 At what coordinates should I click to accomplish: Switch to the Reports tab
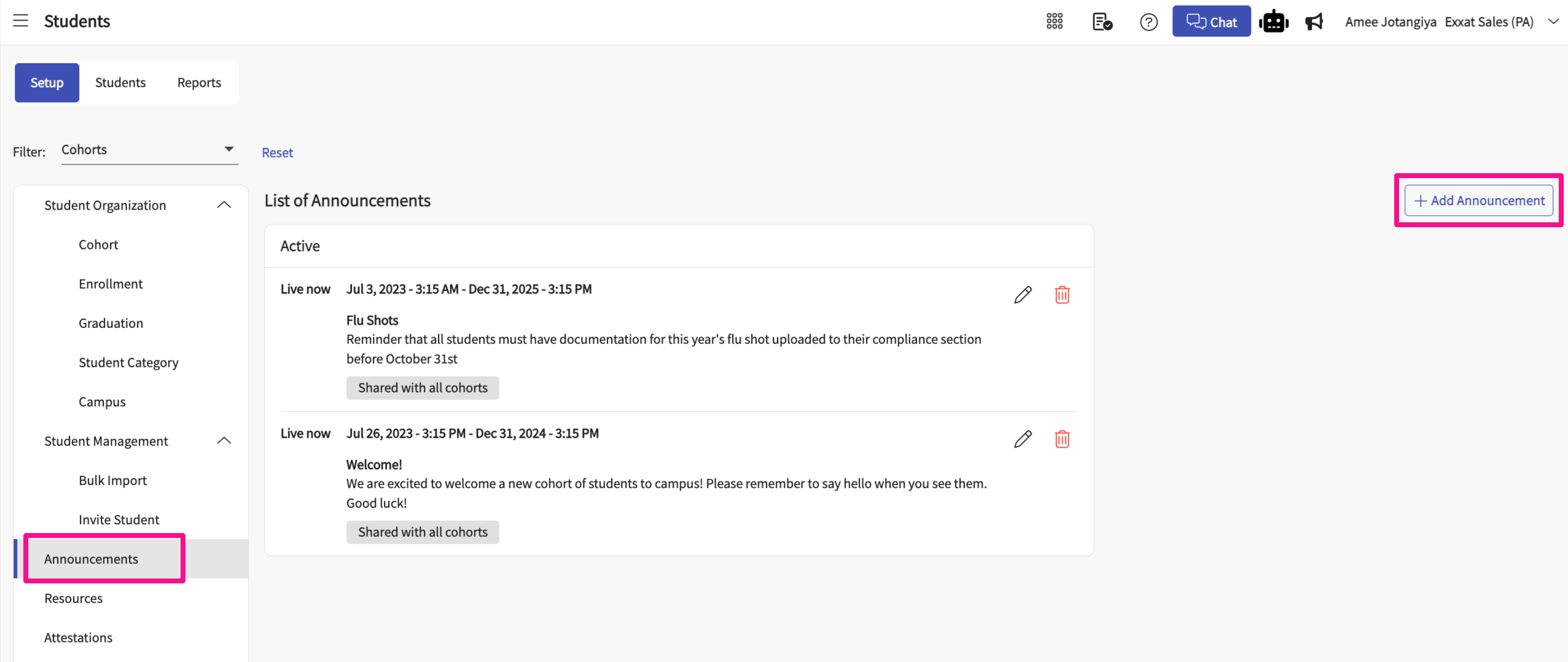point(199,82)
